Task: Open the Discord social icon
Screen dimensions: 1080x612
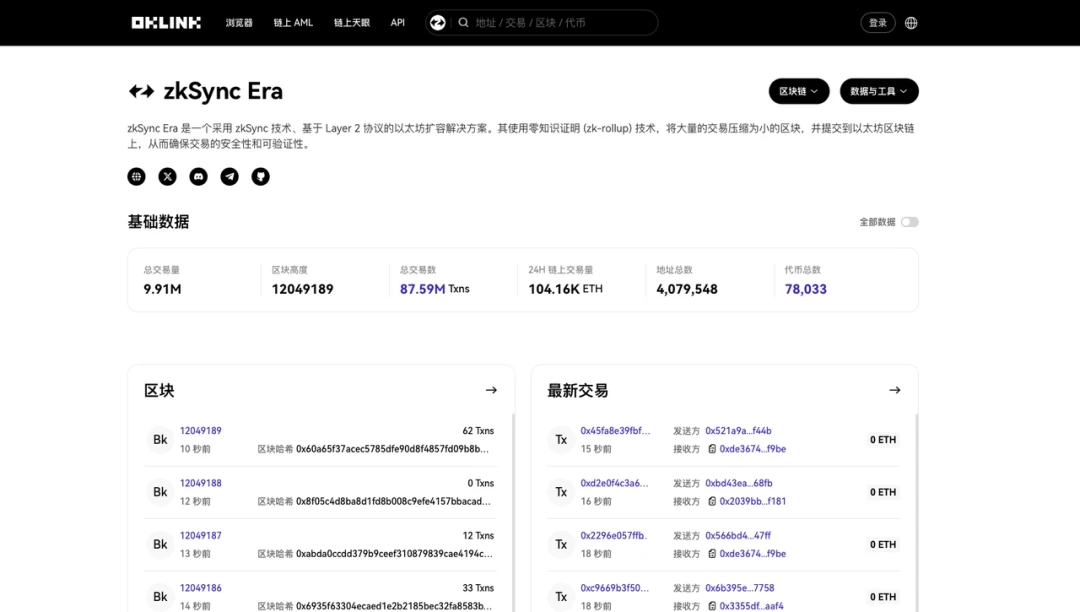Action: coord(199,177)
